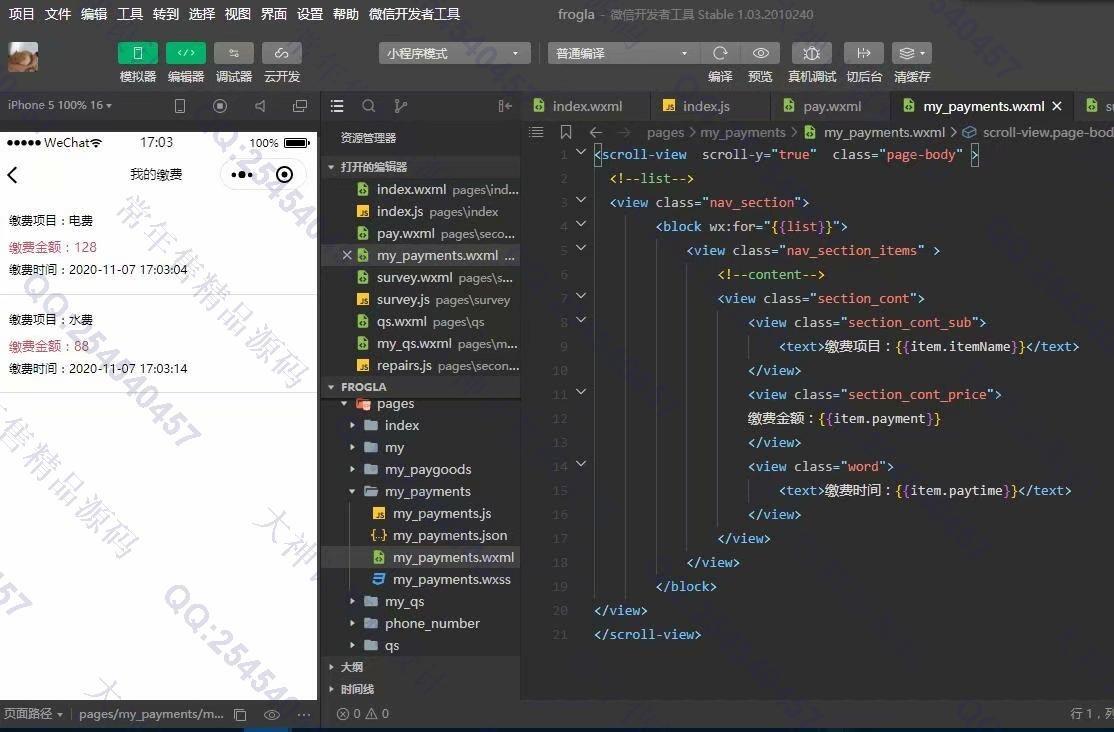This screenshot has width=1114, height=732.
Task: Open the 小程序模式 mode dropdown
Action: click(455, 53)
